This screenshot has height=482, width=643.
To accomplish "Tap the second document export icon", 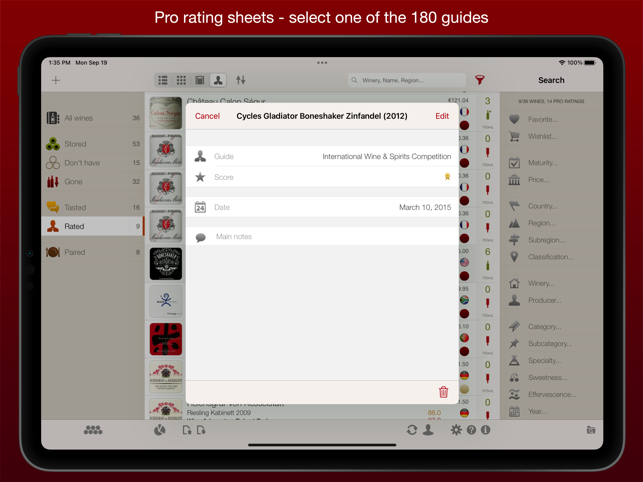I will [201, 430].
